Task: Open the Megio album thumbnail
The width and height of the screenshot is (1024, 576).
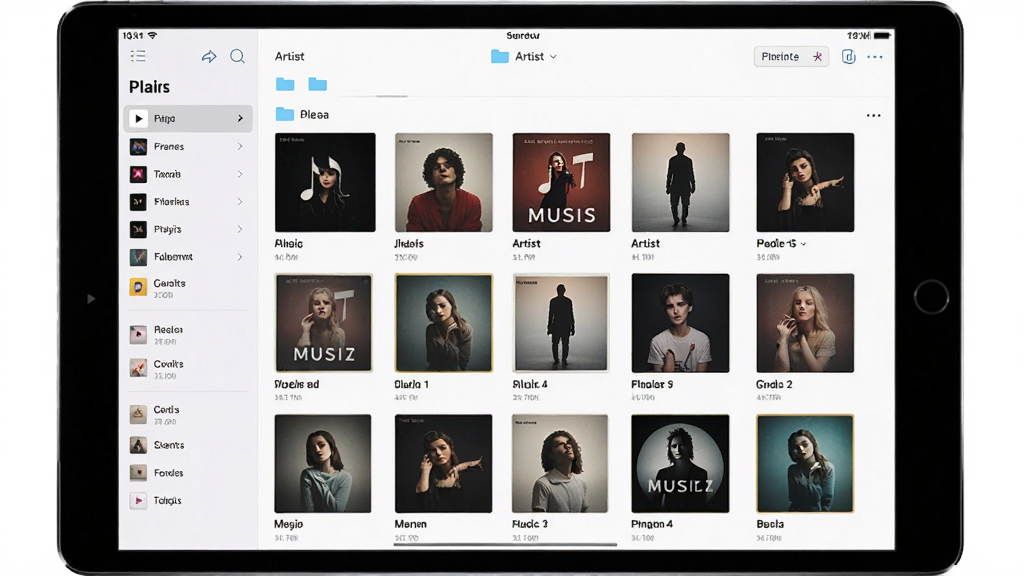Action: click(x=323, y=463)
